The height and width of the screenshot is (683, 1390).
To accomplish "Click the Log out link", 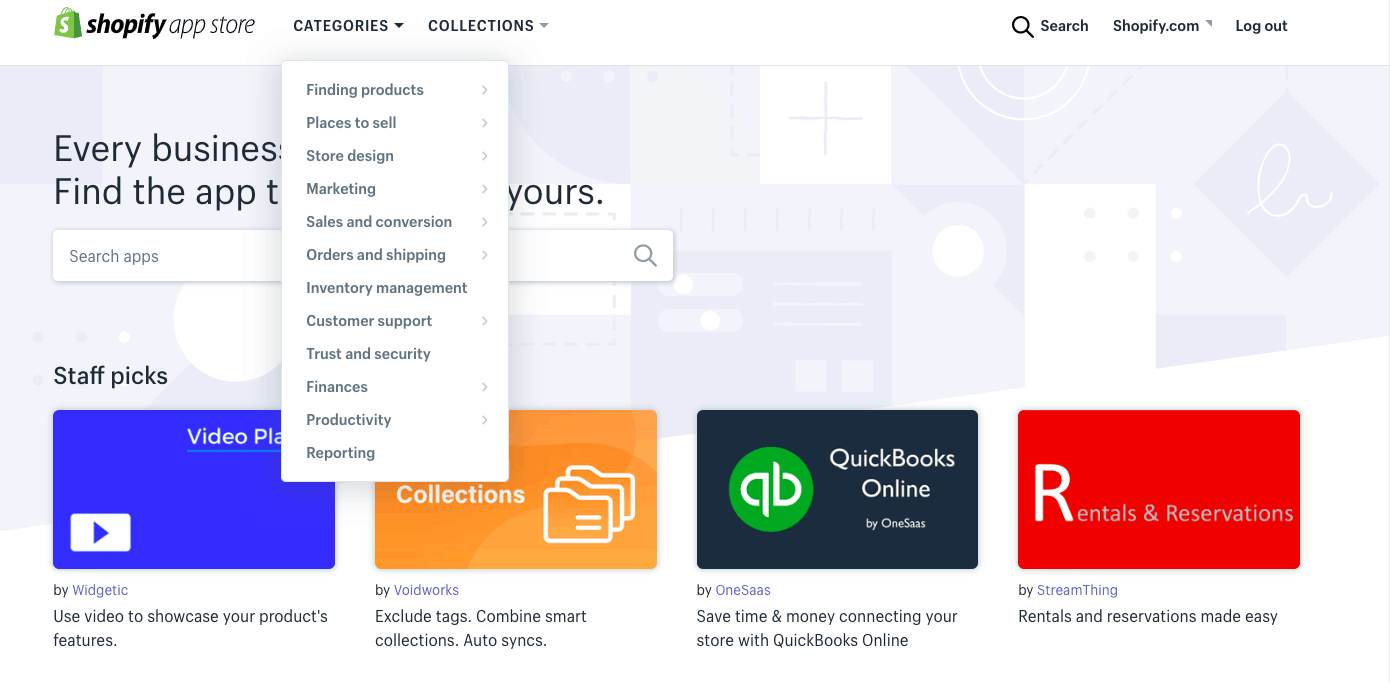I will (1261, 26).
